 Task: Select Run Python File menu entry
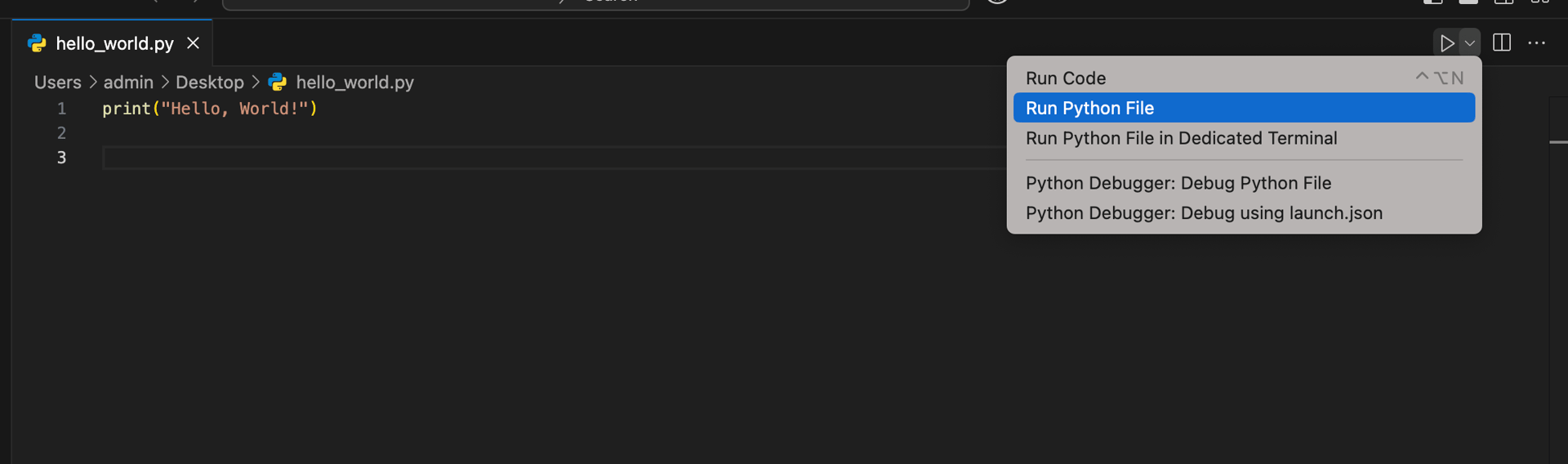[1244, 108]
